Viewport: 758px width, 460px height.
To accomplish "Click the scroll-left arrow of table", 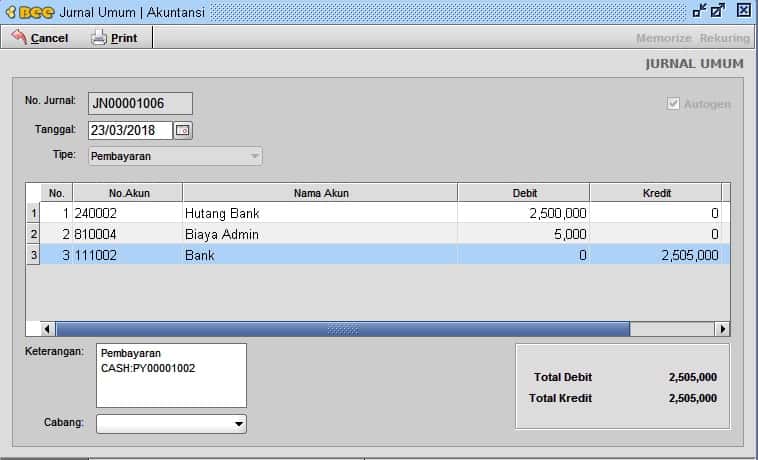I will coord(48,329).
